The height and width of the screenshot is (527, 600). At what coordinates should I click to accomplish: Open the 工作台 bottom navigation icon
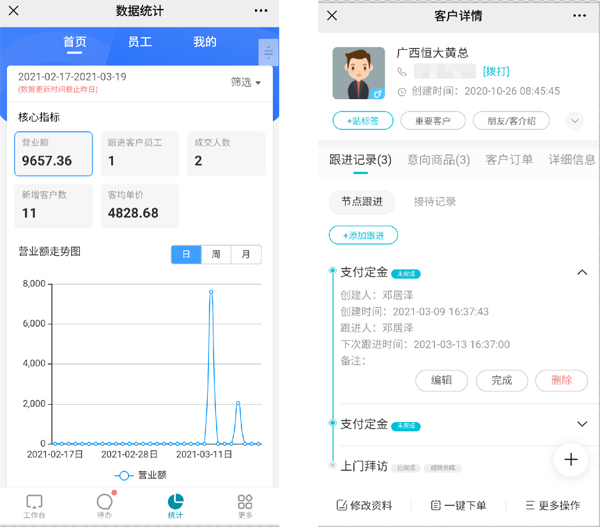click(x=34, y=506)
